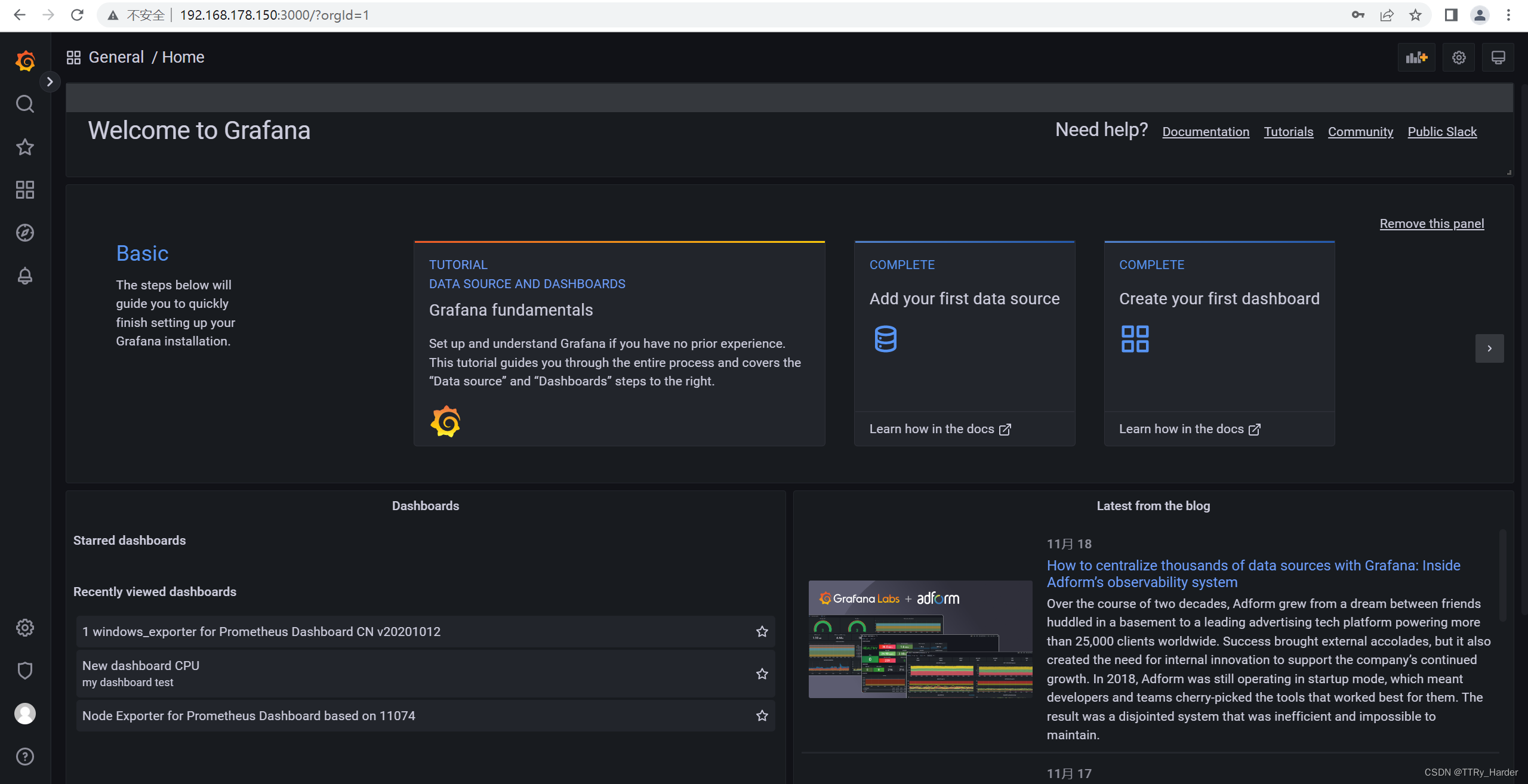Viewport: 1528px width, 784px height.
Task: Click the Latest from the blog panel header
Action: coord(1153,506)
